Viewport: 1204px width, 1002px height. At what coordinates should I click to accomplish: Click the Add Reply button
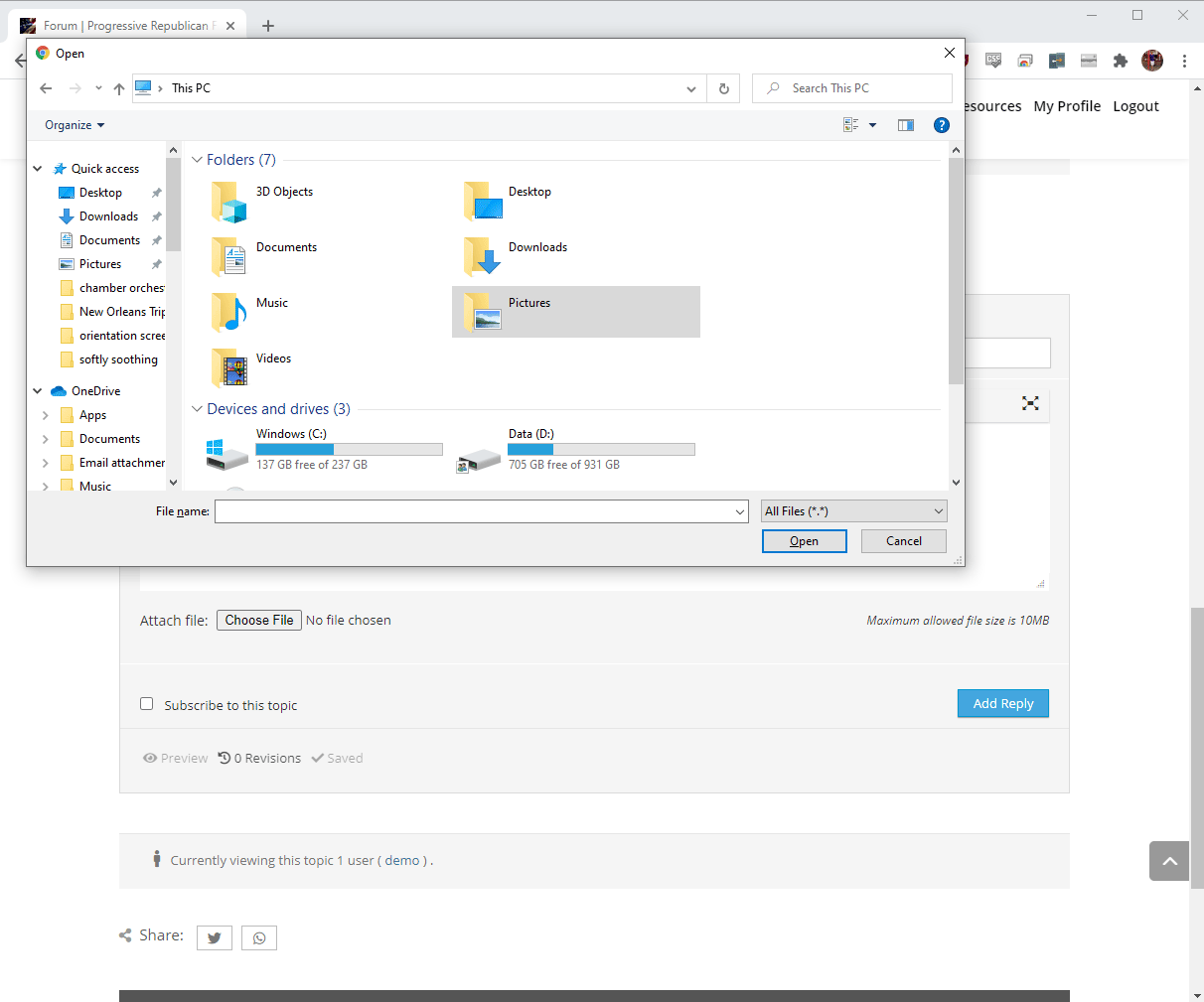pos(1002,703)
